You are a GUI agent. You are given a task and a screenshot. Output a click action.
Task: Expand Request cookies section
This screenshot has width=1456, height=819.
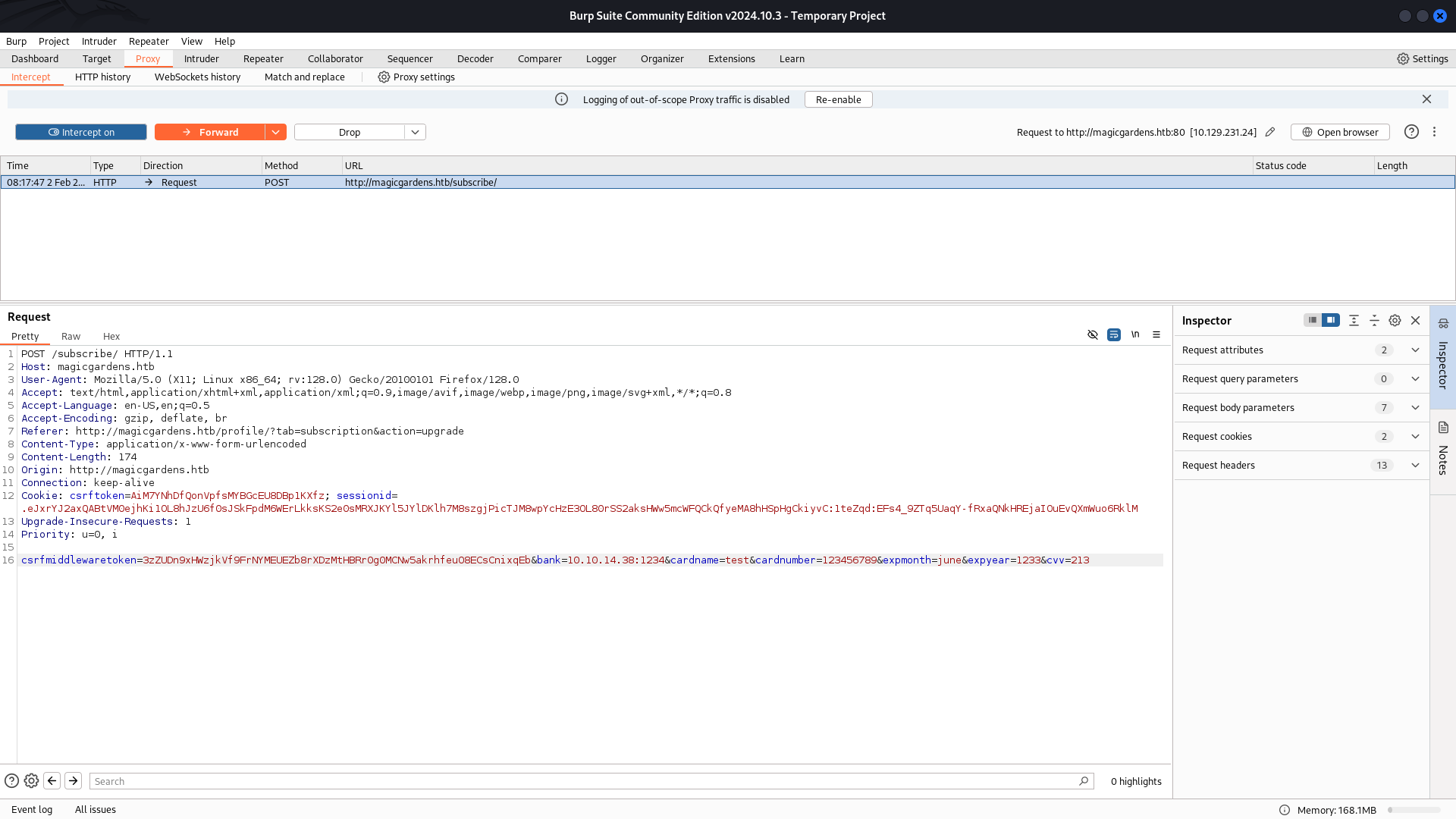coord(1301,436)
